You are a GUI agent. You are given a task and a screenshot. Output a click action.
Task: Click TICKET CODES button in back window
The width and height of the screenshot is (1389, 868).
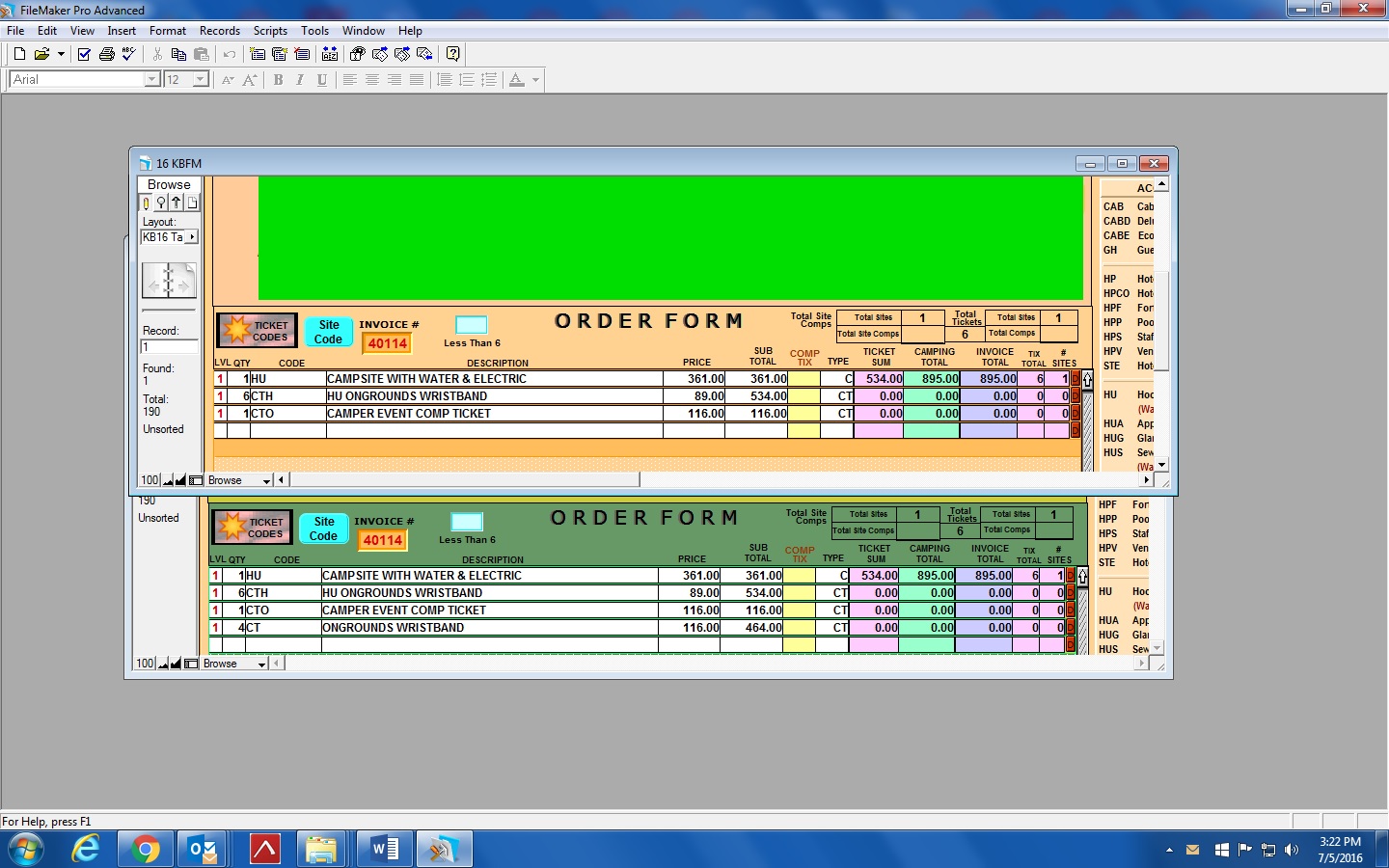tap(252, 528)
